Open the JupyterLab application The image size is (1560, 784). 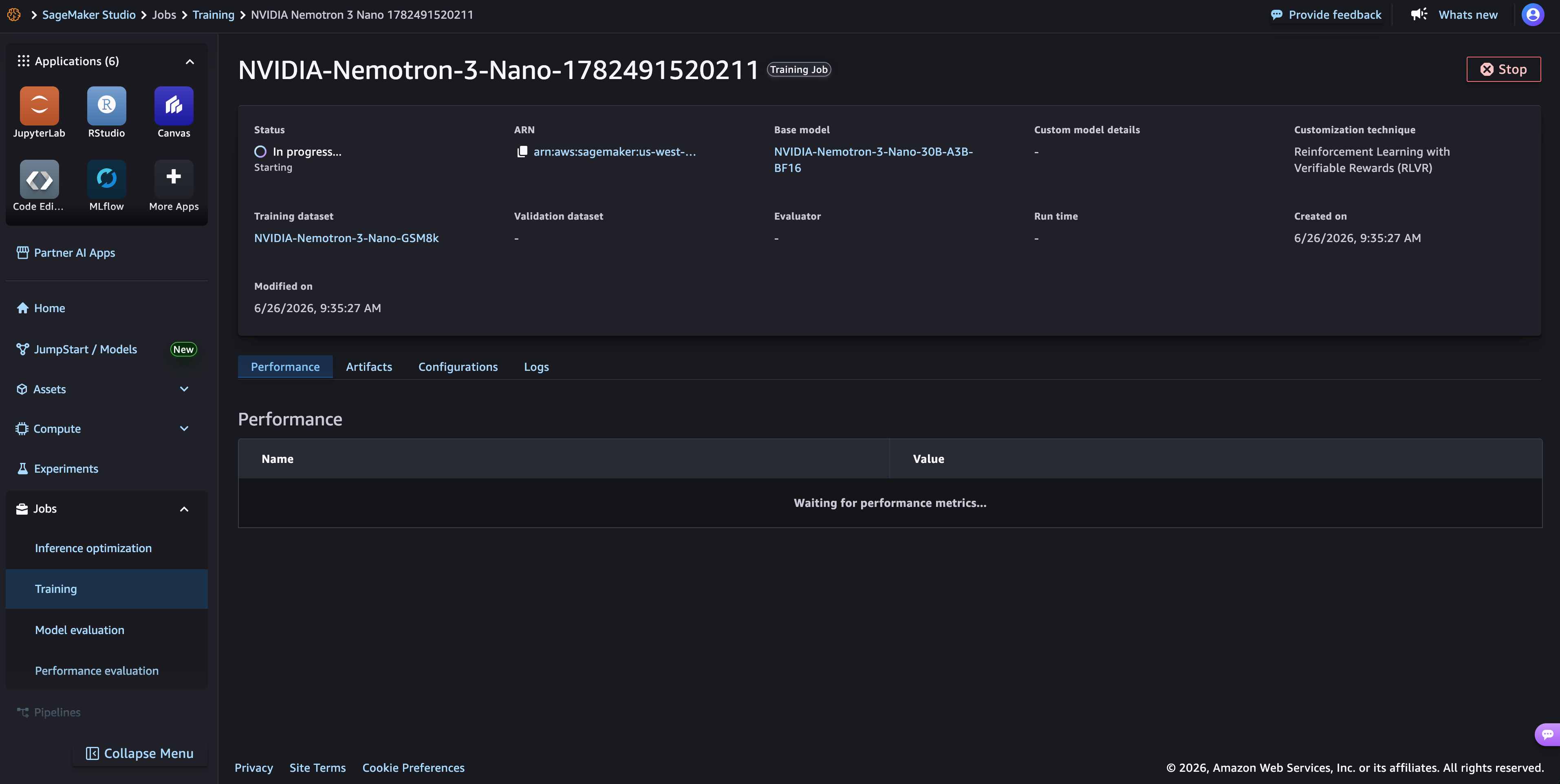39,106
